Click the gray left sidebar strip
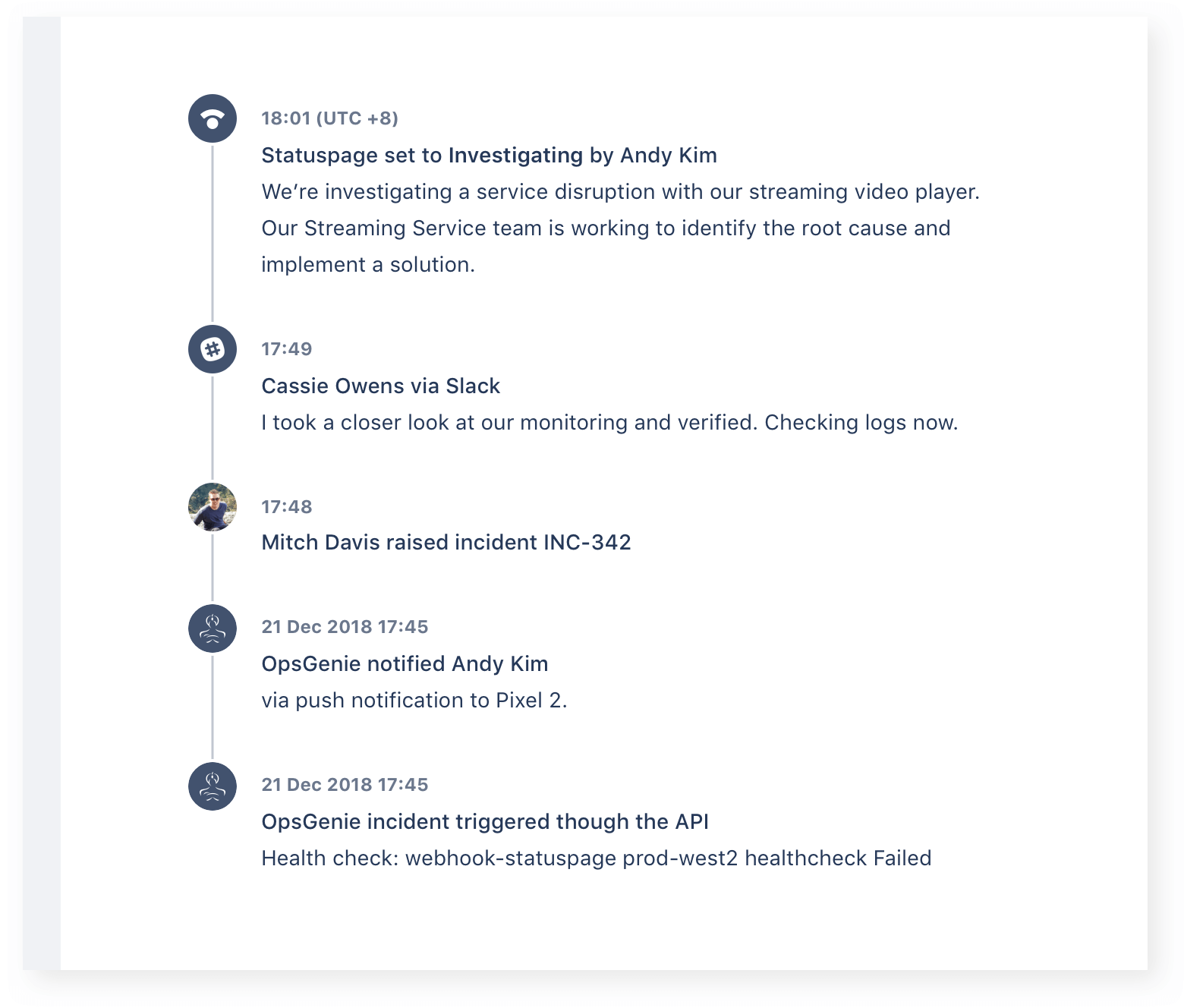This screenshot has width=1184, height=1008. coord(42,493)
